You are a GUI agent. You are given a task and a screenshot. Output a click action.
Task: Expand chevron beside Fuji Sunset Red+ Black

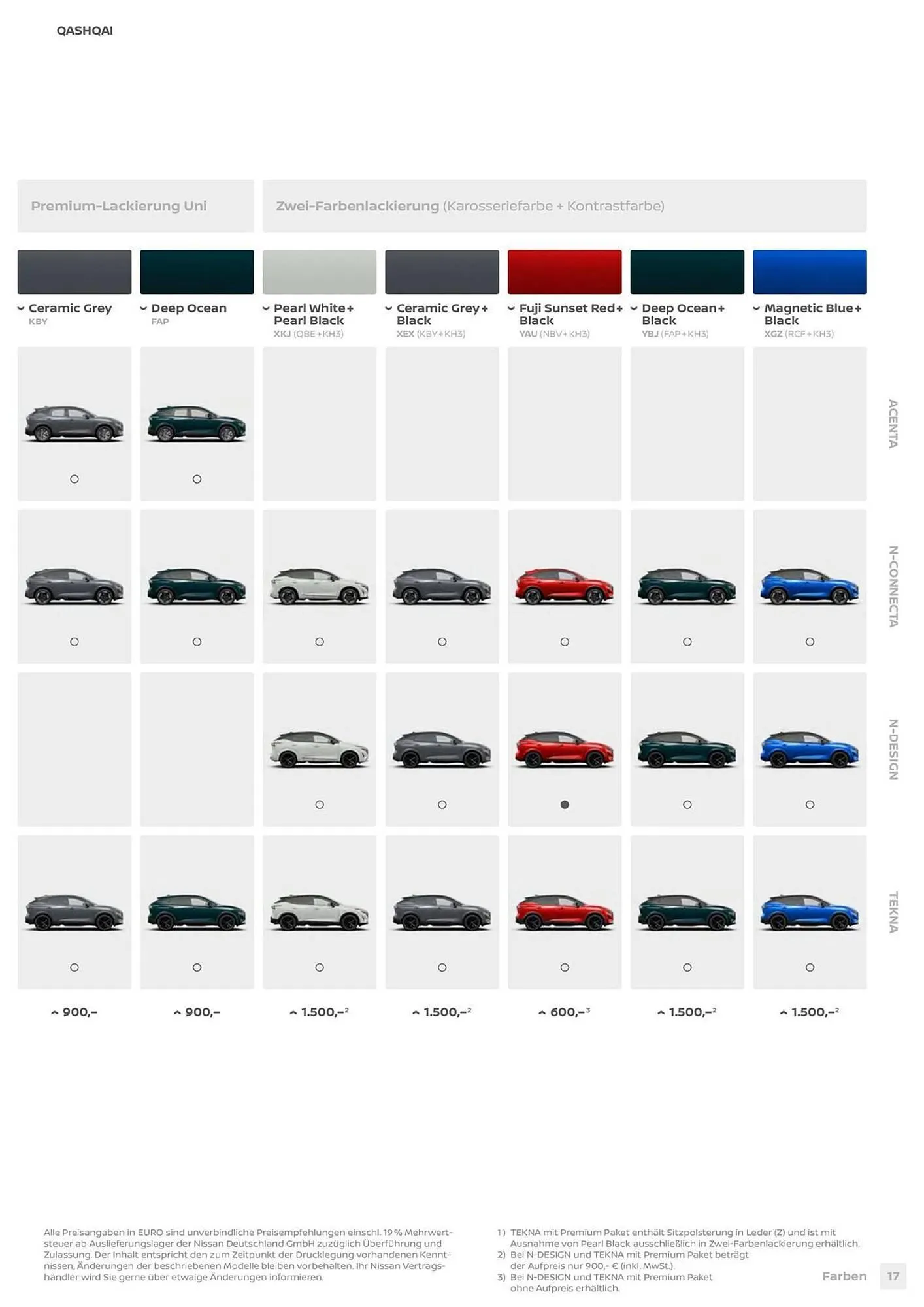click(x=511, y=308)
